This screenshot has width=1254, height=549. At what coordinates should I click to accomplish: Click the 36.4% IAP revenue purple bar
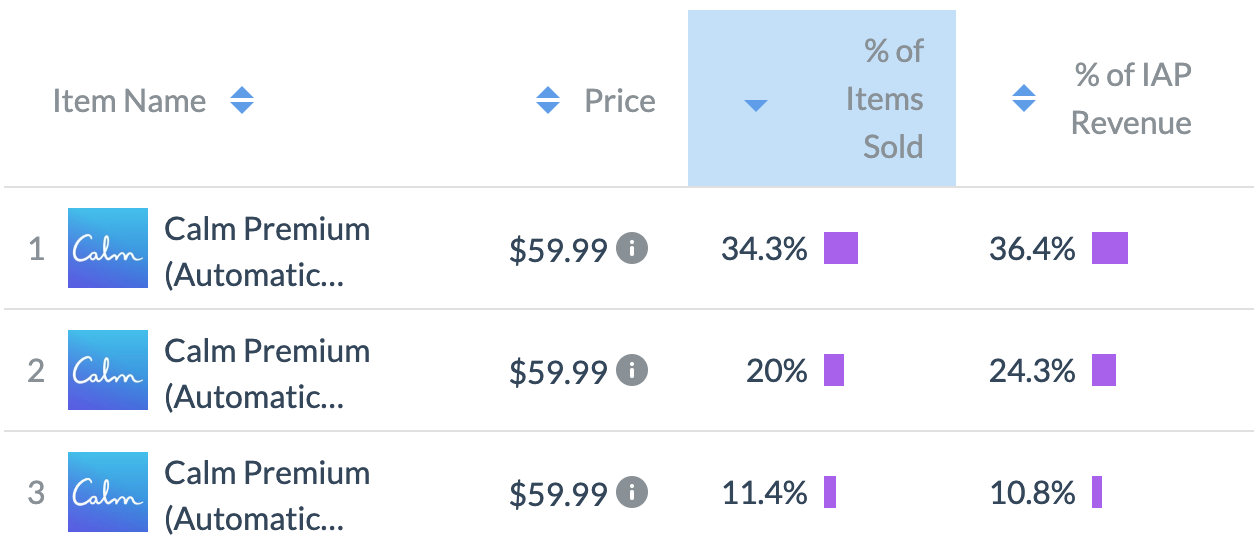pos(1109,248)
